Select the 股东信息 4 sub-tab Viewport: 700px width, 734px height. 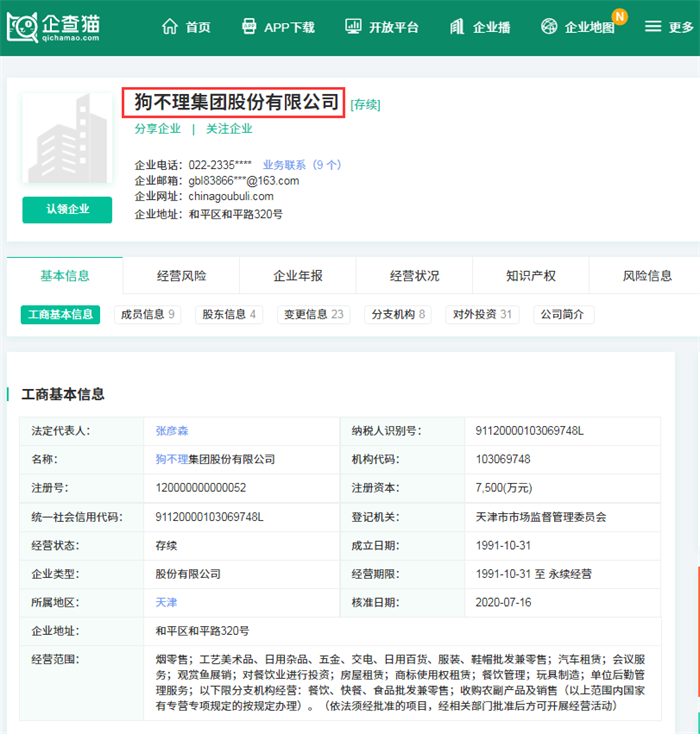pyautogui.click(x=229, y=314)
